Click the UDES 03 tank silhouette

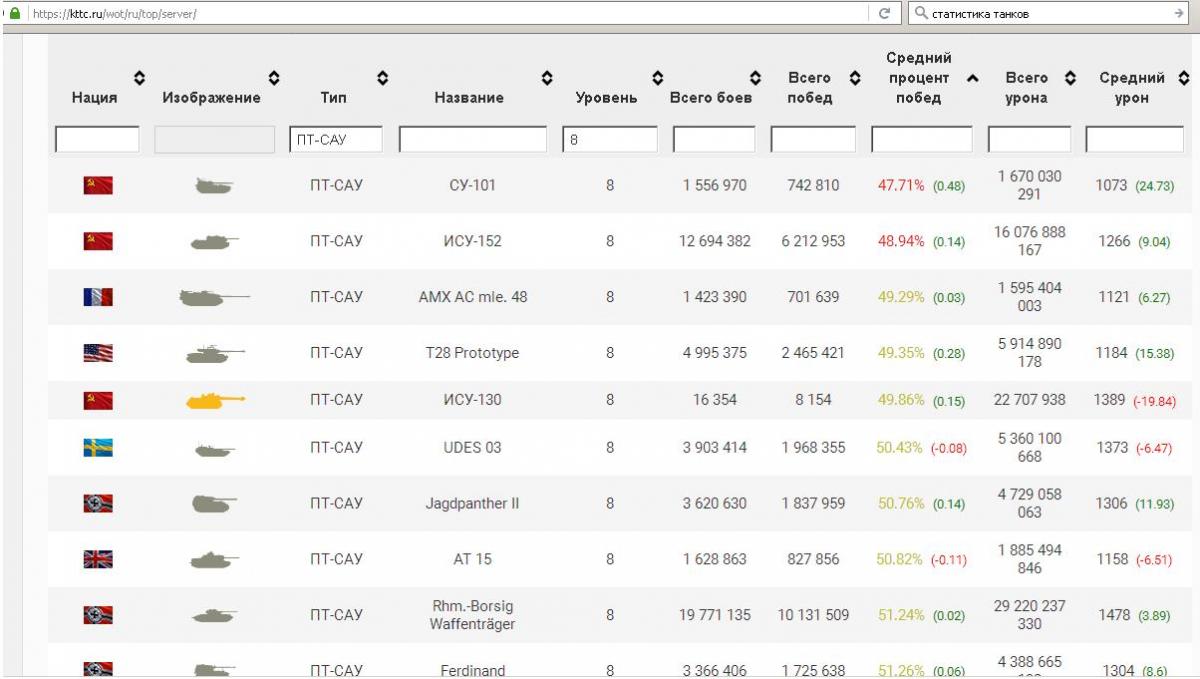(x=214, y=450)
